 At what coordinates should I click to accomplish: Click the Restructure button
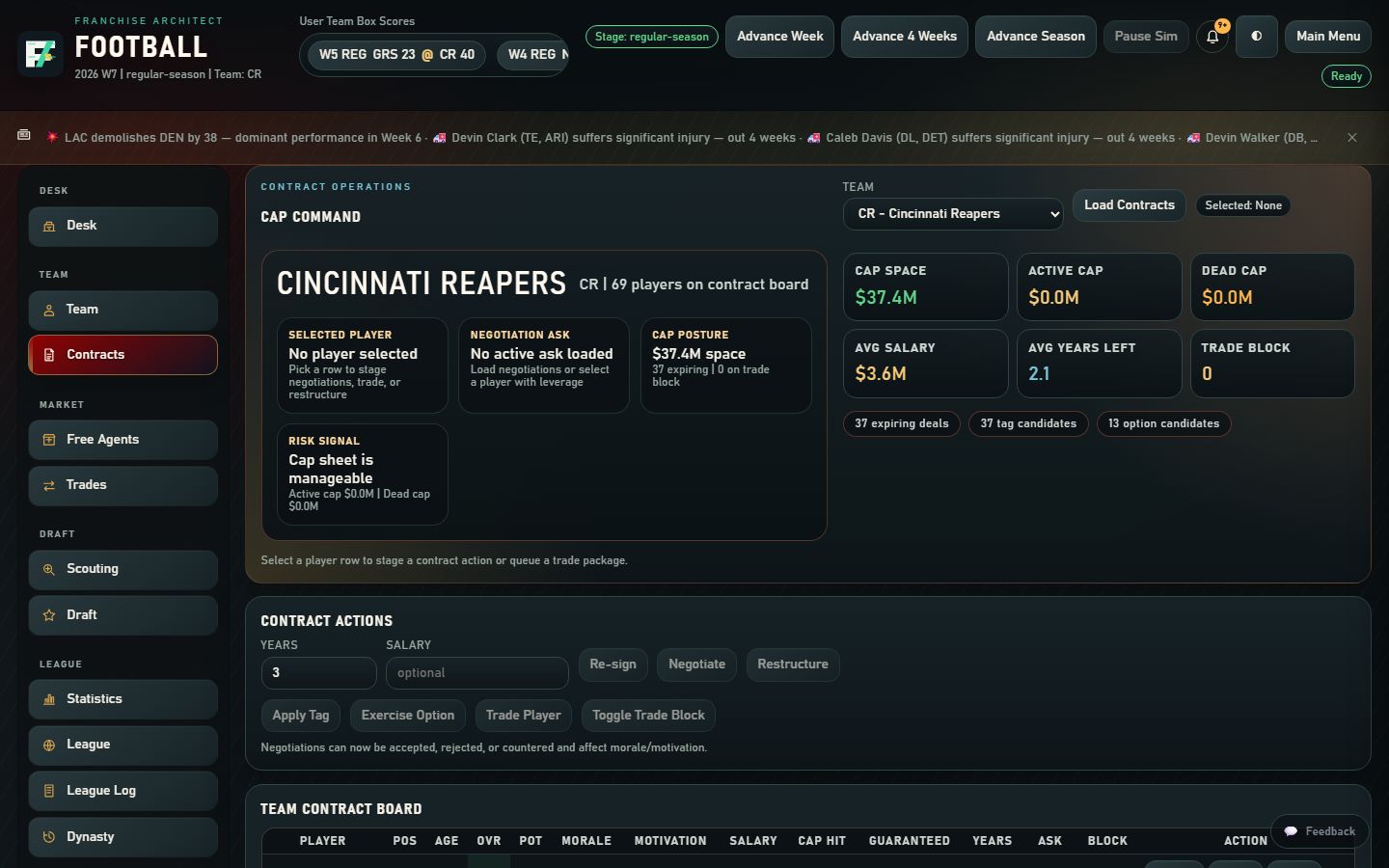coord(793,665)
